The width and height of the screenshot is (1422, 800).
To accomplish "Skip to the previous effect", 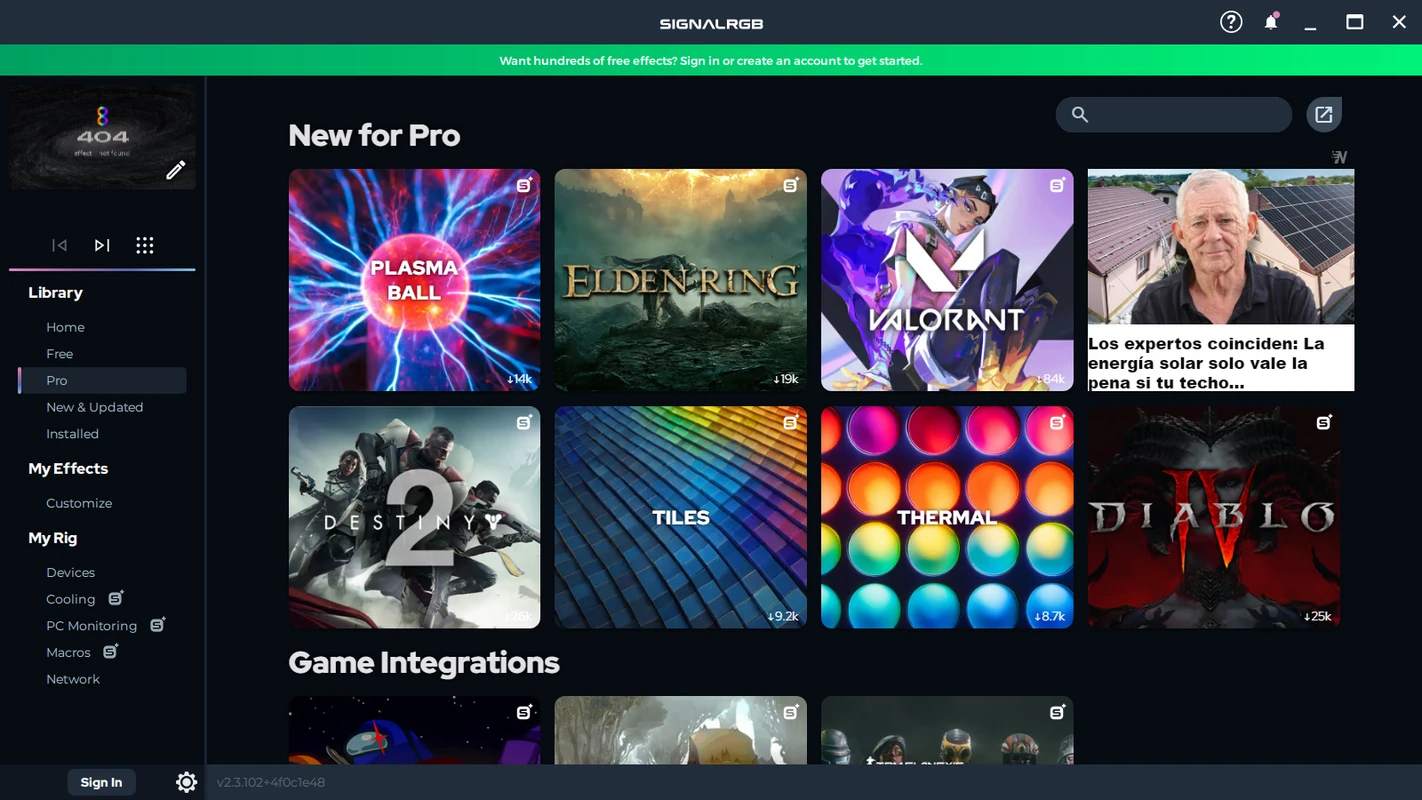I will [x=60, y=245].
